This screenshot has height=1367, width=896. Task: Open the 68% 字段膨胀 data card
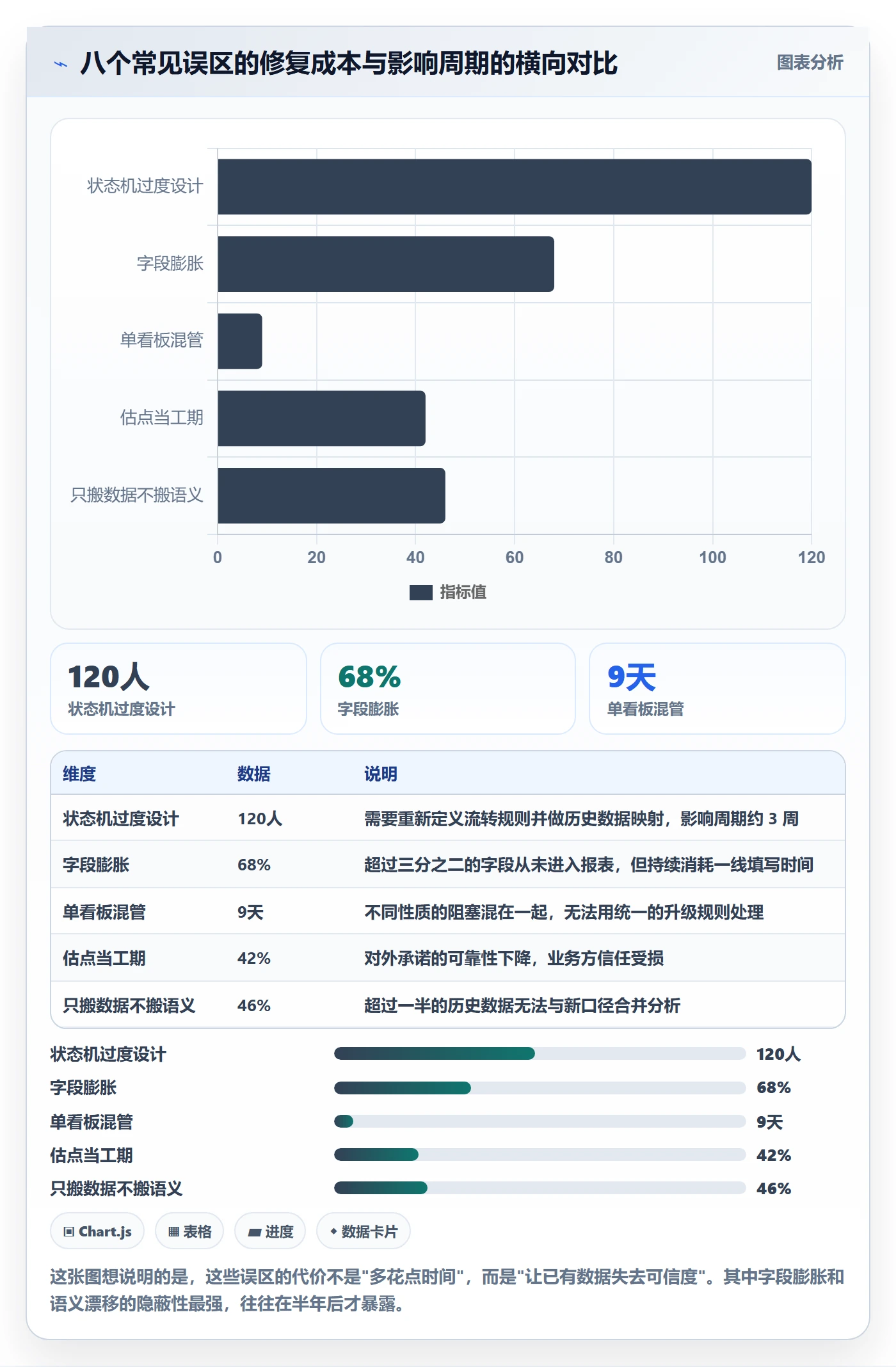click(448, 689)
